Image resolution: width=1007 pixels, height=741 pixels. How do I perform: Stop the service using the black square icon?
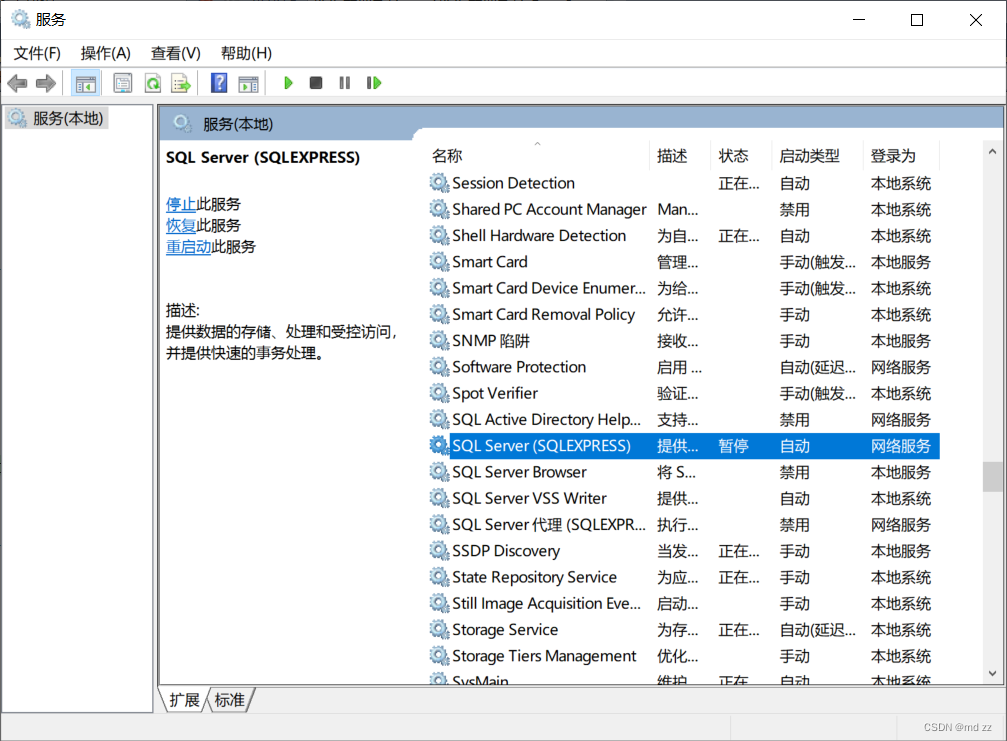click(x=315, y=82)
